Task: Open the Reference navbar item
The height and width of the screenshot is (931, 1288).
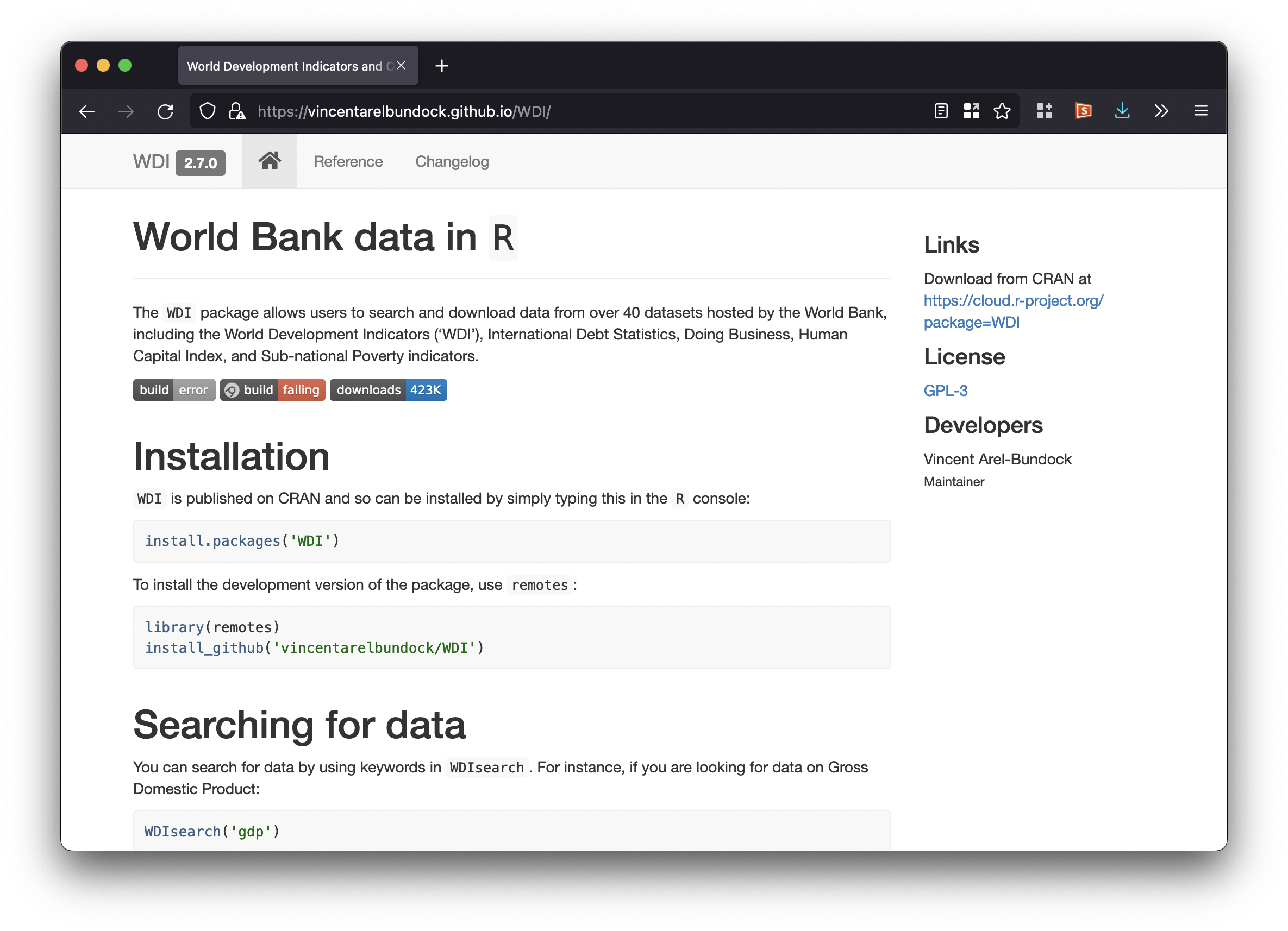Action: tap(348, 162)
